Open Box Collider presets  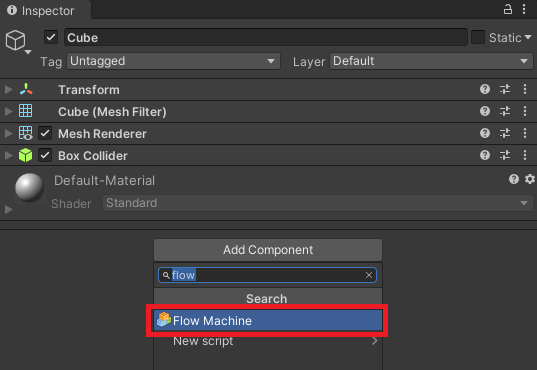[505, 155]
